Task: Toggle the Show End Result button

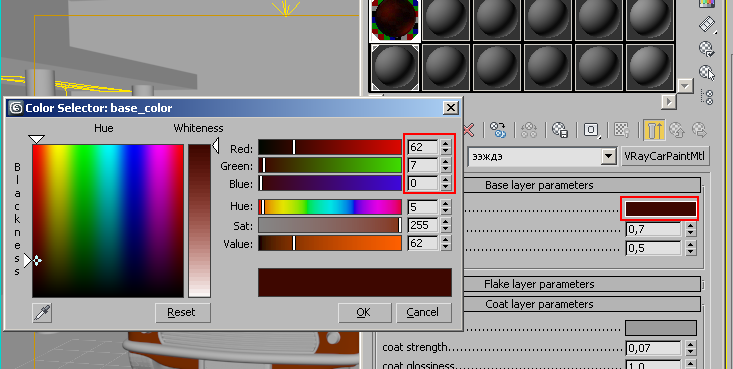Action: tap(654, 130)
